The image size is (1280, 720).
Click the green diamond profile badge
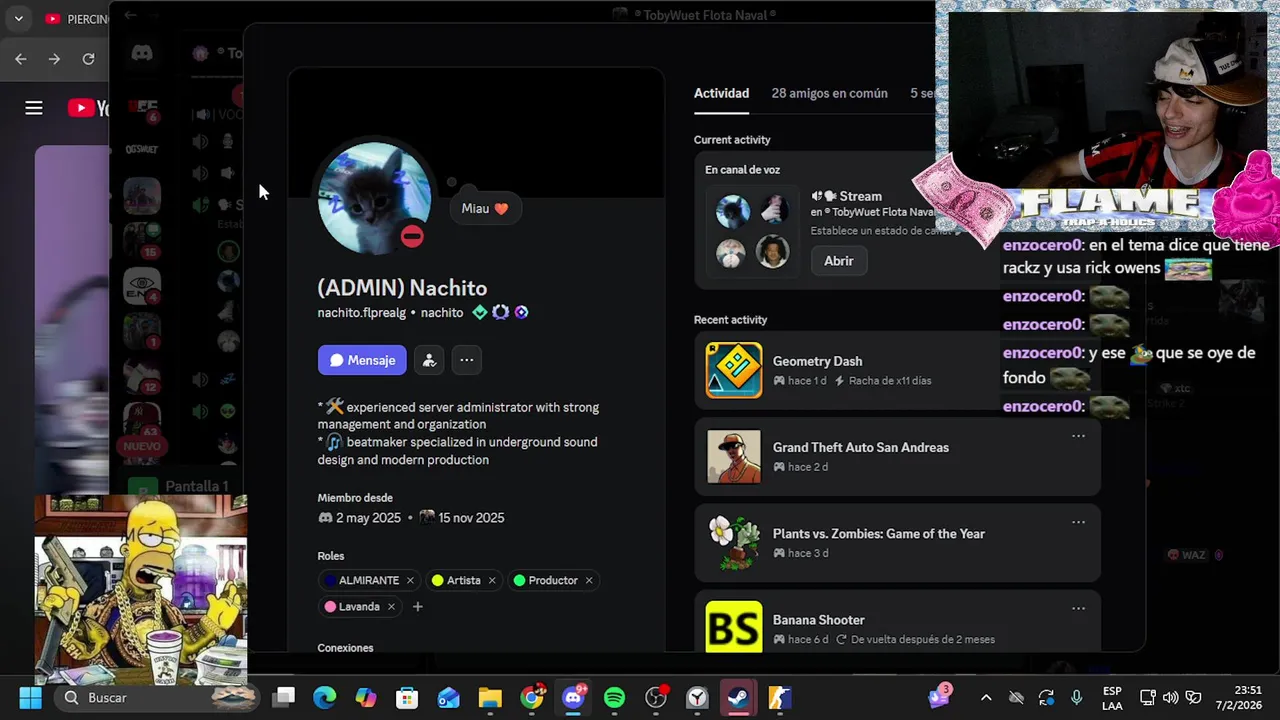click(480, 312)
